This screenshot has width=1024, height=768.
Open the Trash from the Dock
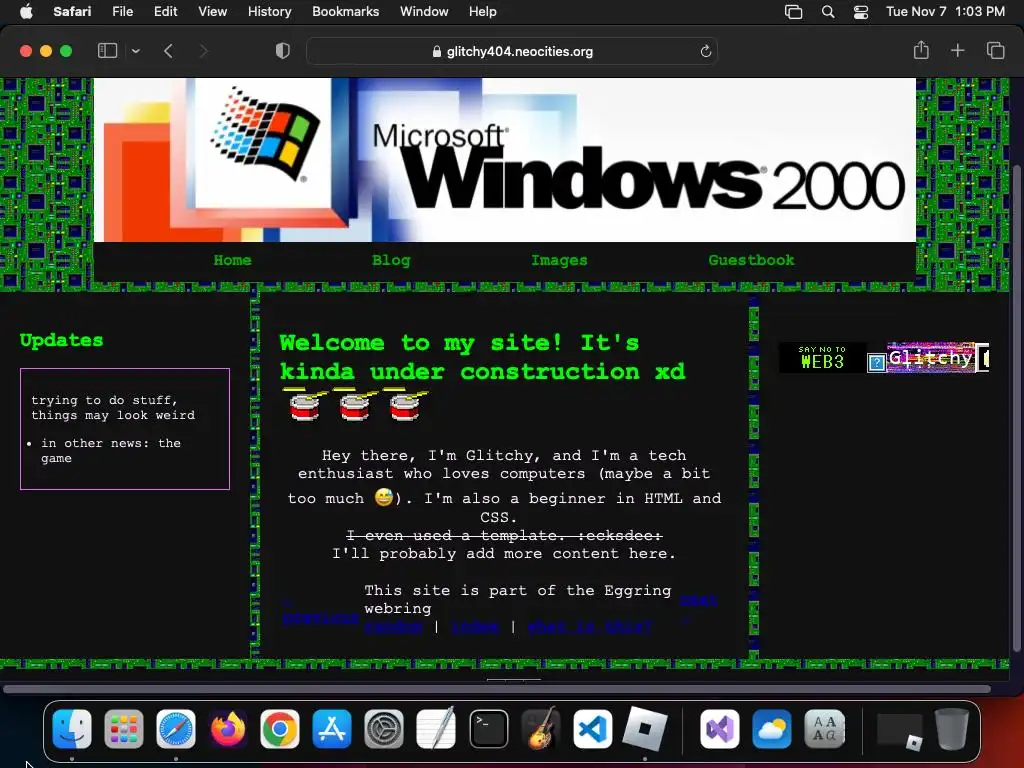coord(952,729)
